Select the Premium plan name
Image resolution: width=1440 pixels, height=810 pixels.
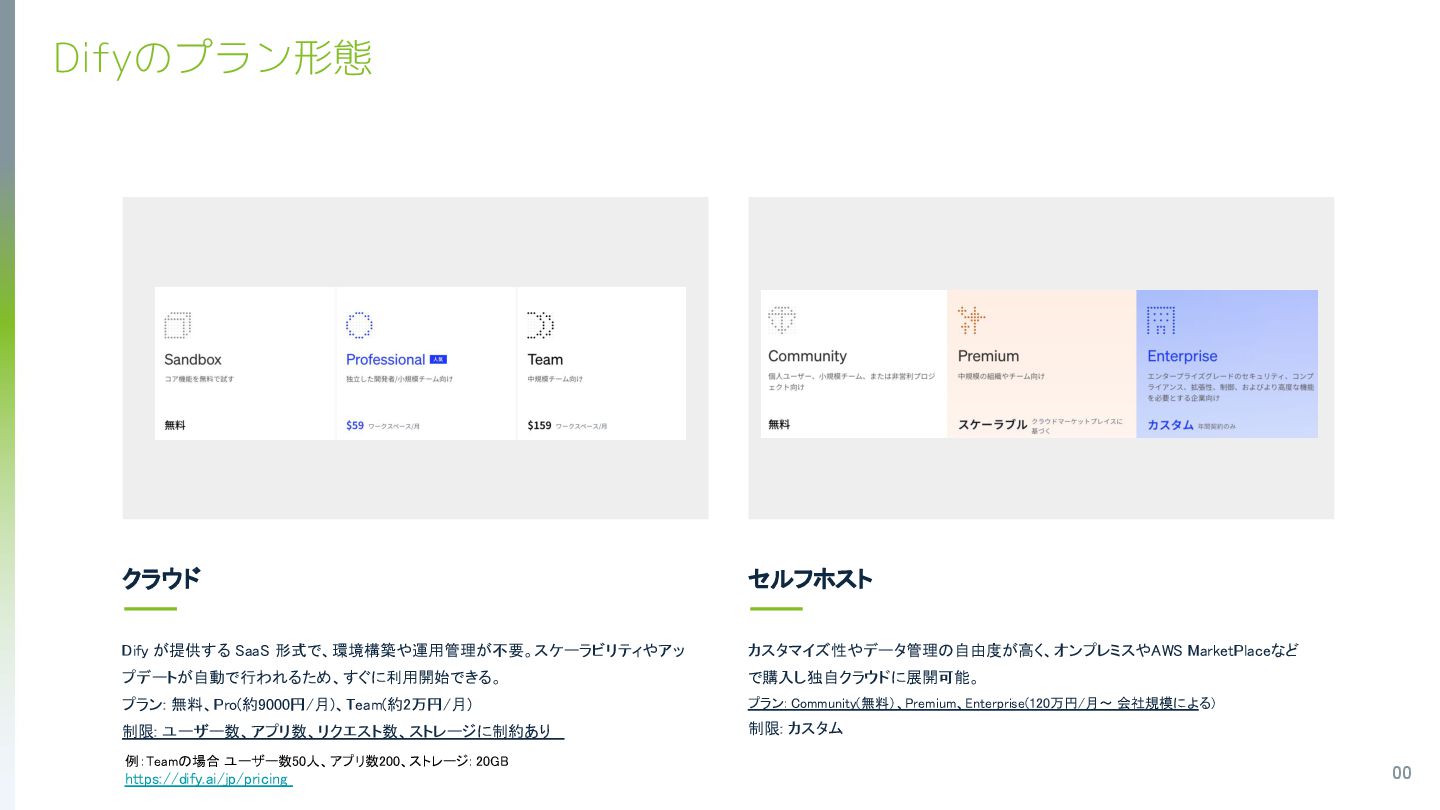pos(988,356)
